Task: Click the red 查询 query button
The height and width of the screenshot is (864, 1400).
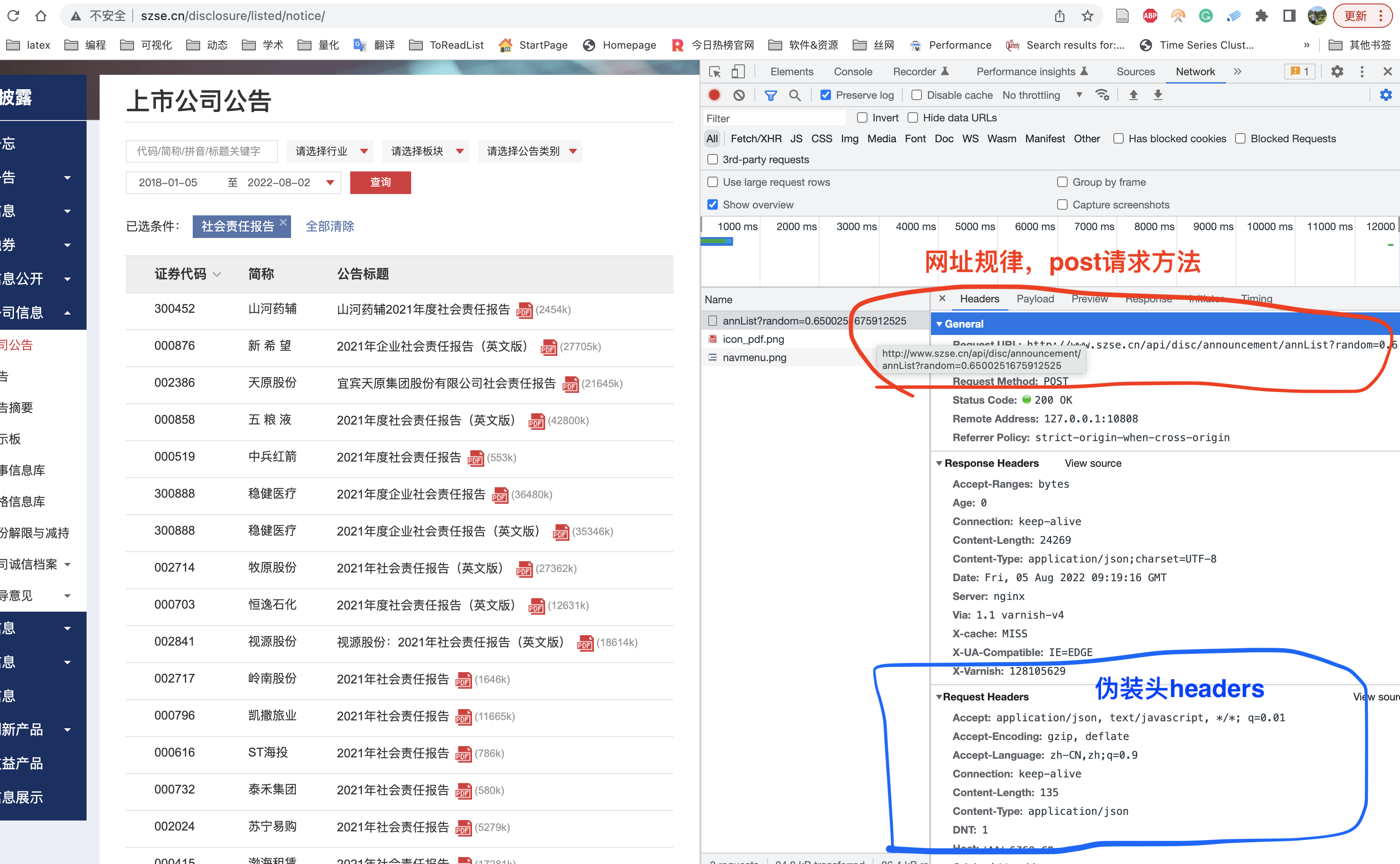Action: 380,182
